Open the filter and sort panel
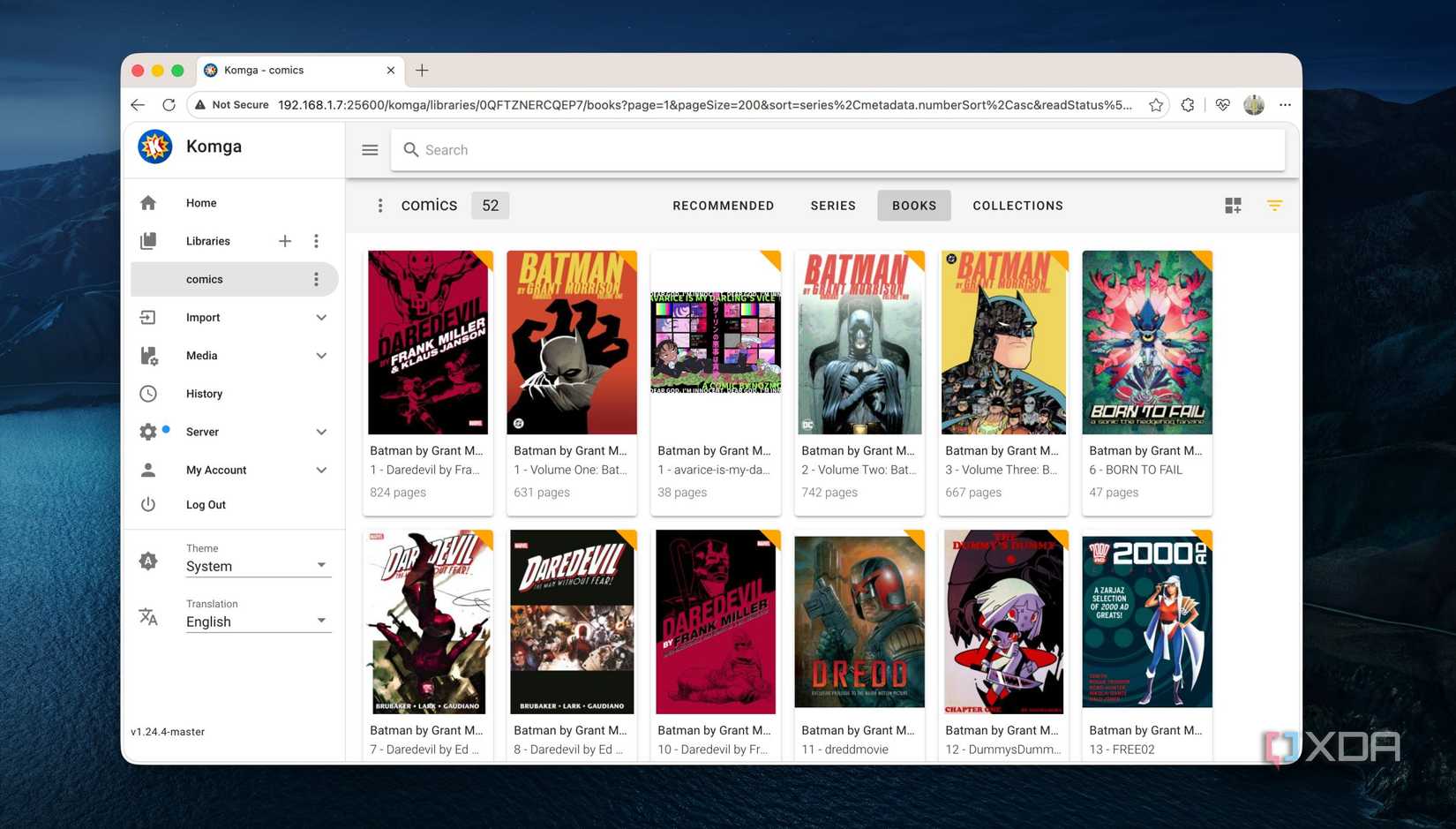The width and height of the screenshot is (1456, 829). pyautogui.click(x=1275, y=206)
